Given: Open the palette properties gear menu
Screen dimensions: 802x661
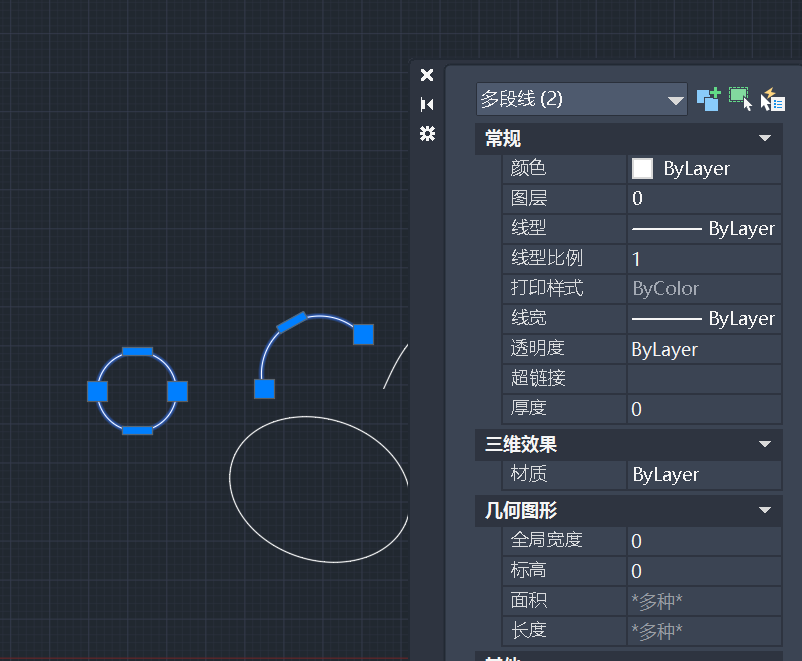Looking at the screenshot, I should 427,133.
